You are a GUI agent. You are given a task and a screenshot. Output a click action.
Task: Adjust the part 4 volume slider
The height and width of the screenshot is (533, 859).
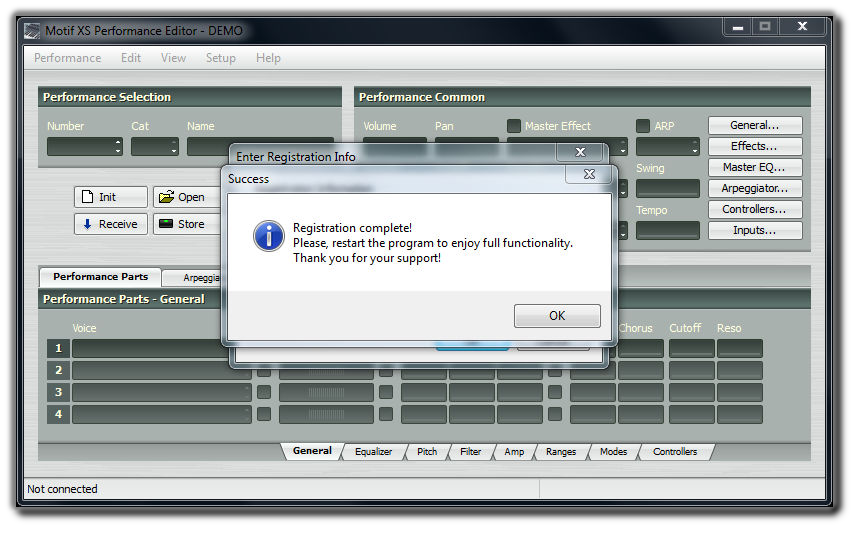(x=326, y=414)
